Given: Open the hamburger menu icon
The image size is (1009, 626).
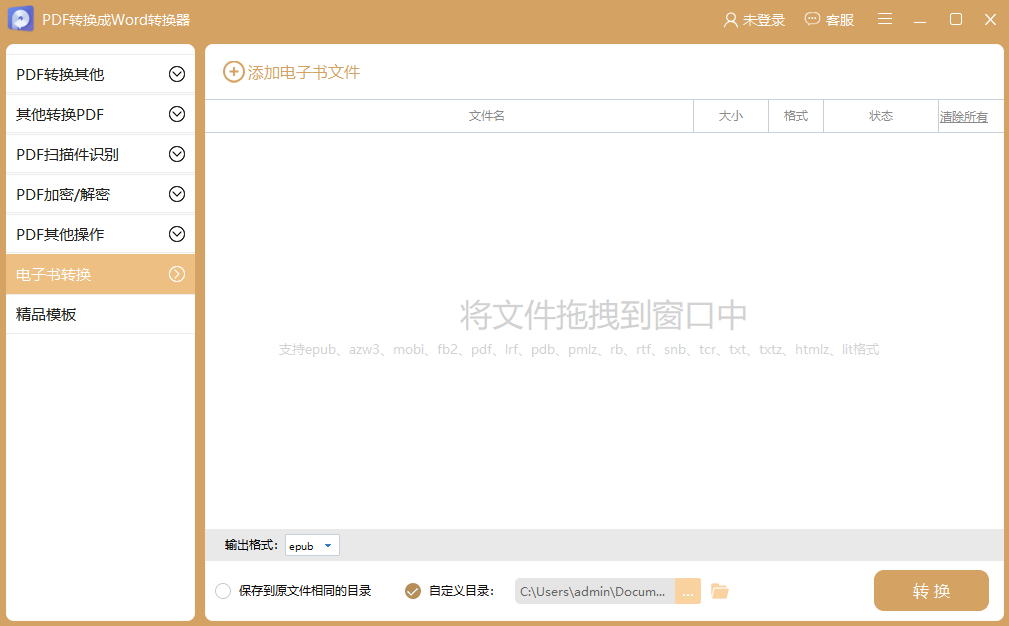Looking at the screenshot, I should pyautogui.click(x=885, y=19).
